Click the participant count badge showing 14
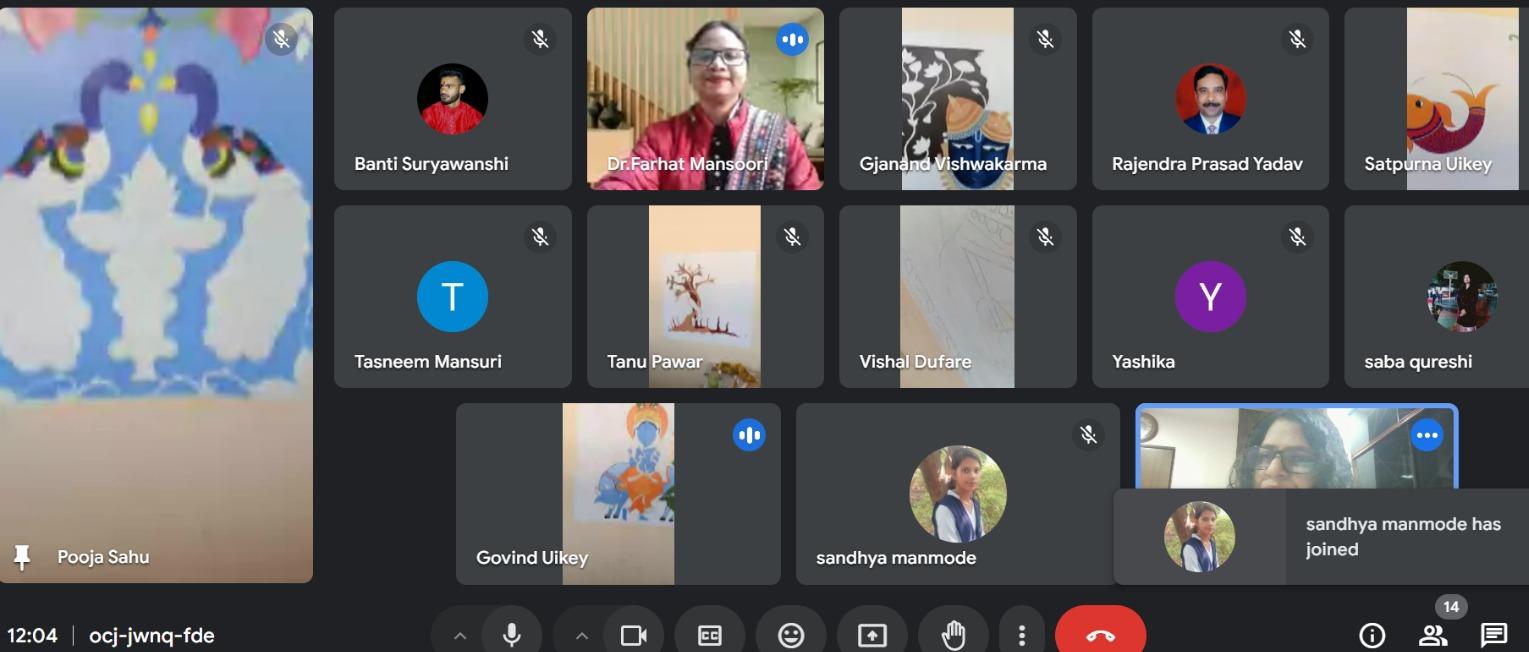The image size is (1529, 652). point(1451,607)
